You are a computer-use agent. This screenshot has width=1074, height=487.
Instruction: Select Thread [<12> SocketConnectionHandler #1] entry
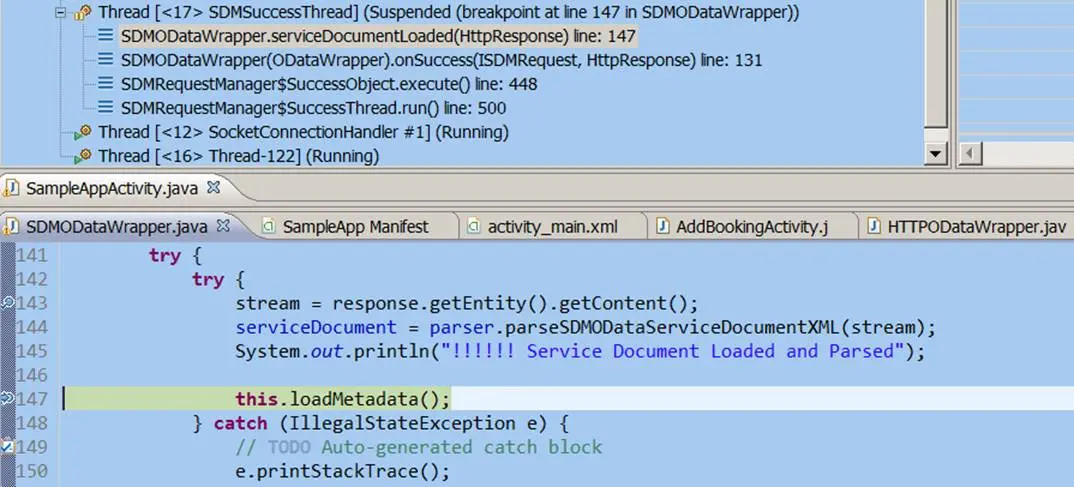[x=303, y=132]
